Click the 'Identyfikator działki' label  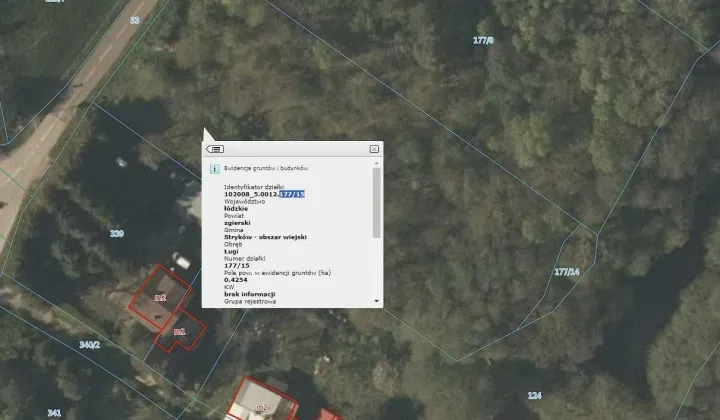[253, 187]
